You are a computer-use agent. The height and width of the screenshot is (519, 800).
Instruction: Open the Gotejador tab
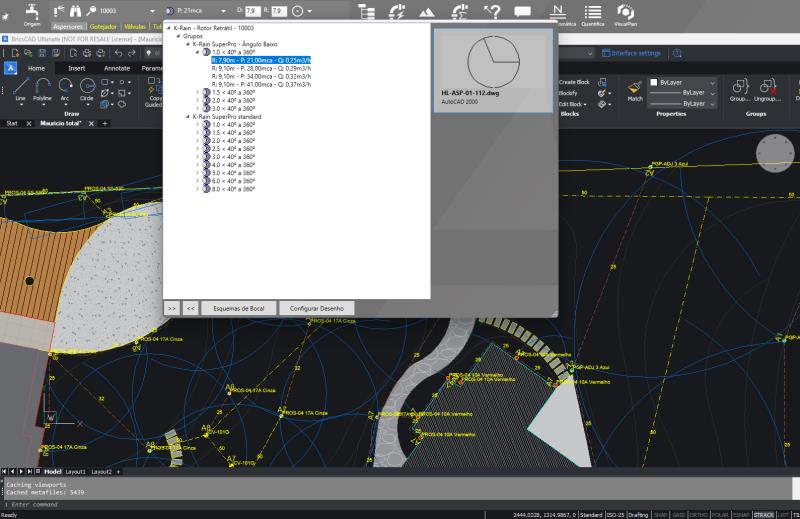[103, 27]
